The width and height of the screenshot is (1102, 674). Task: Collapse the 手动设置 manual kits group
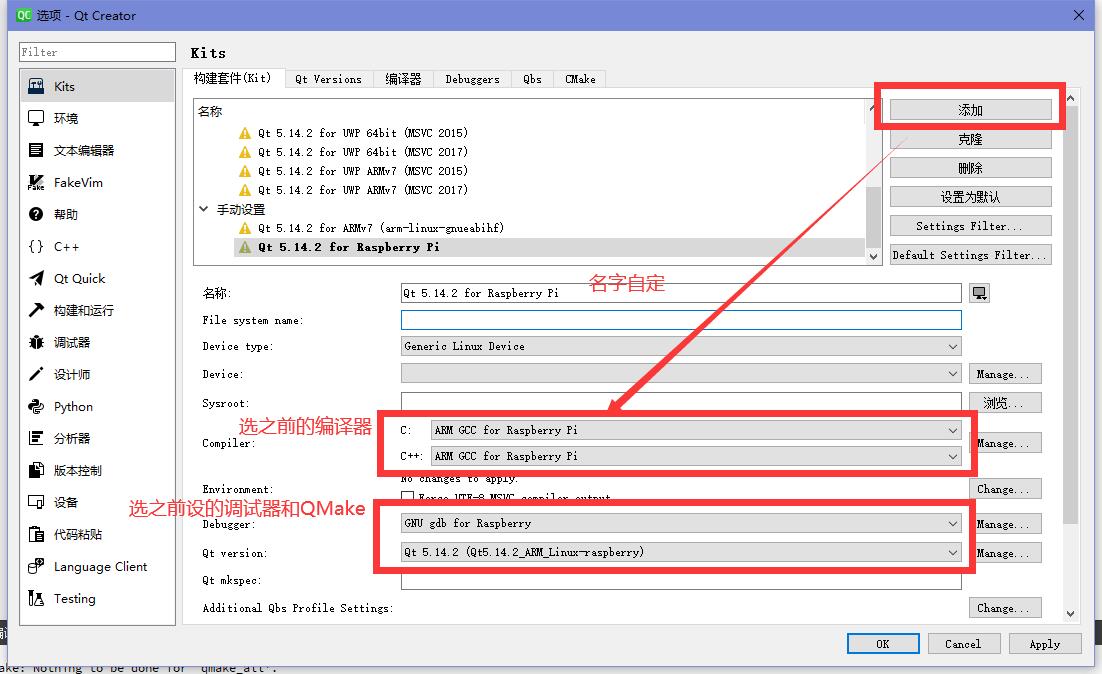pos(203,209)
